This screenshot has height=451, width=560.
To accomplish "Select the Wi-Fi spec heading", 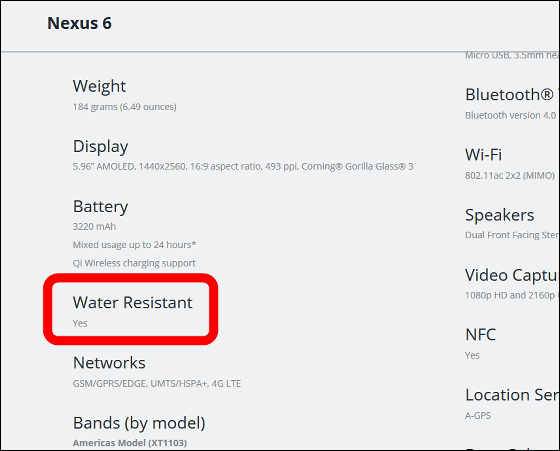I will [483, 155].
